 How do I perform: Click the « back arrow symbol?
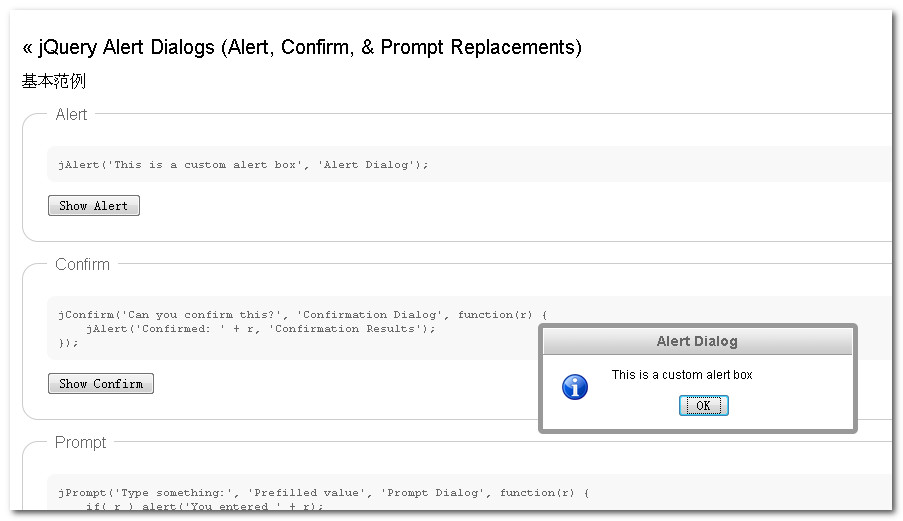[27, 48]
